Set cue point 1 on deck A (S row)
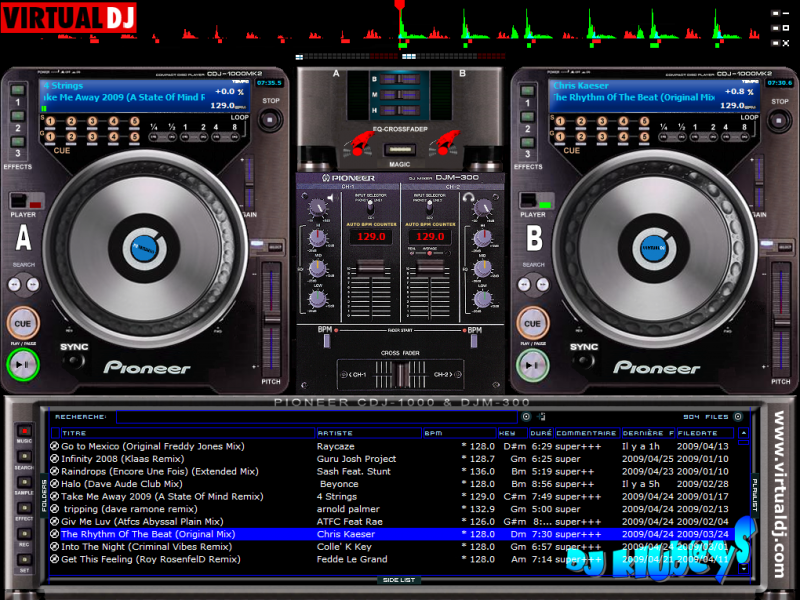Viewport: 800px width, 600px height. (50, 121)
